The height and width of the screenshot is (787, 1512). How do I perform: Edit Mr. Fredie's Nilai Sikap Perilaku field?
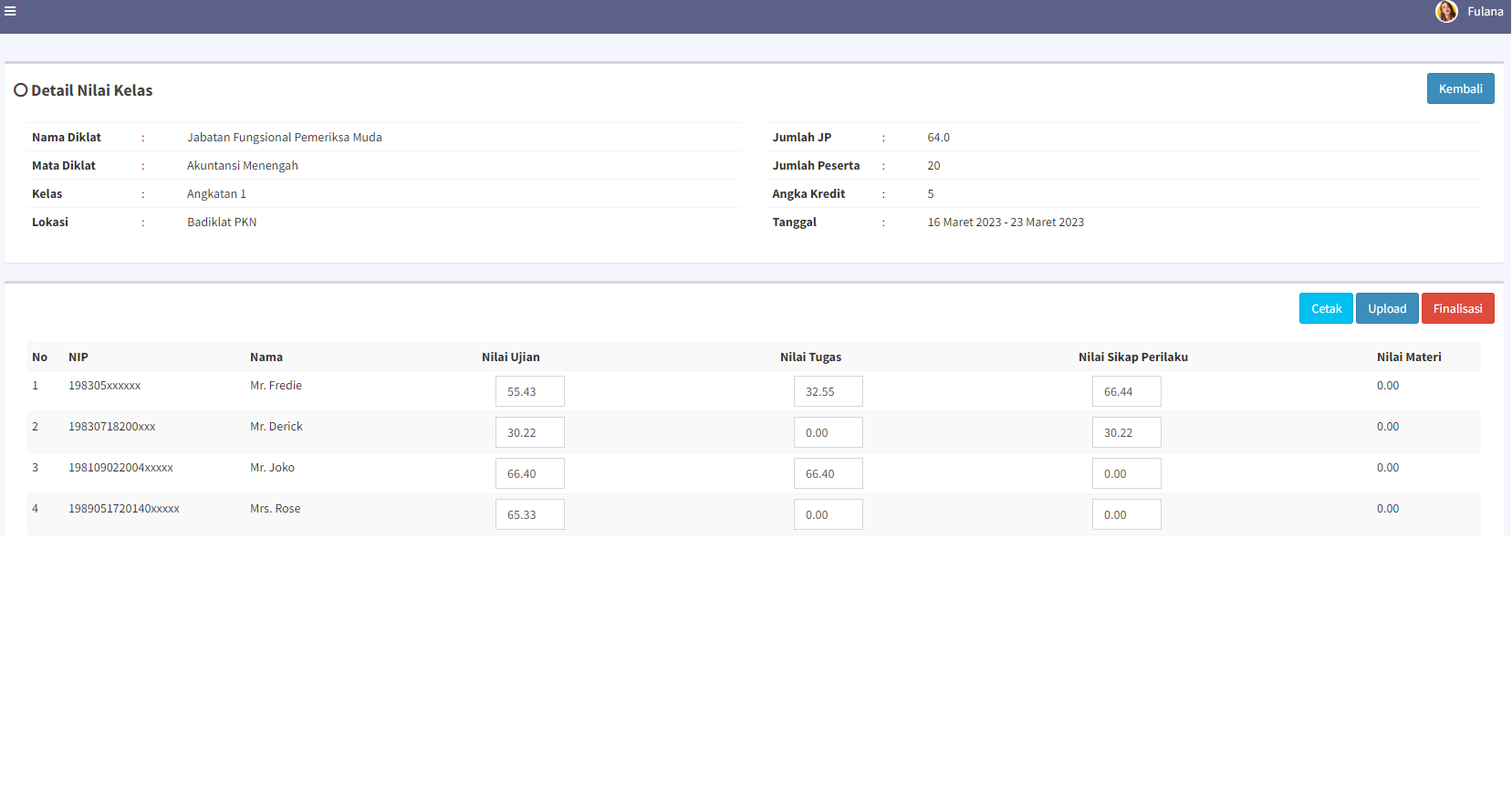[1126, 391]
